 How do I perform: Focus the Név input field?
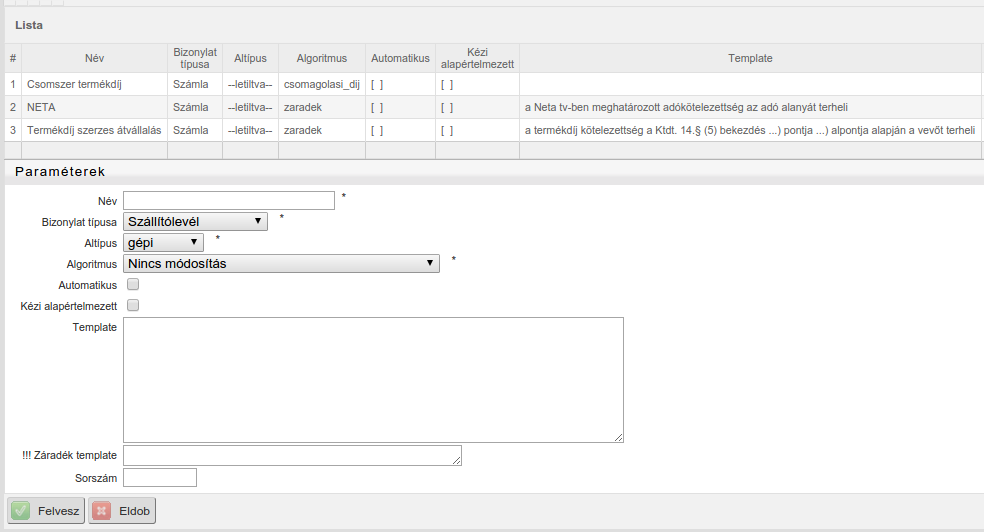click(229, 201)
